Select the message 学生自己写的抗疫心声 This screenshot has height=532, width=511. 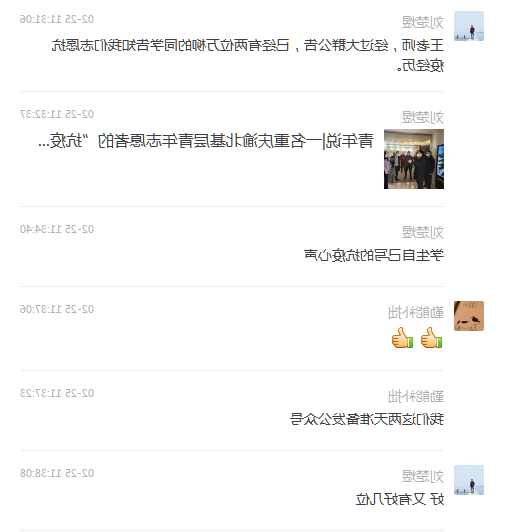[x=374, y=255]
